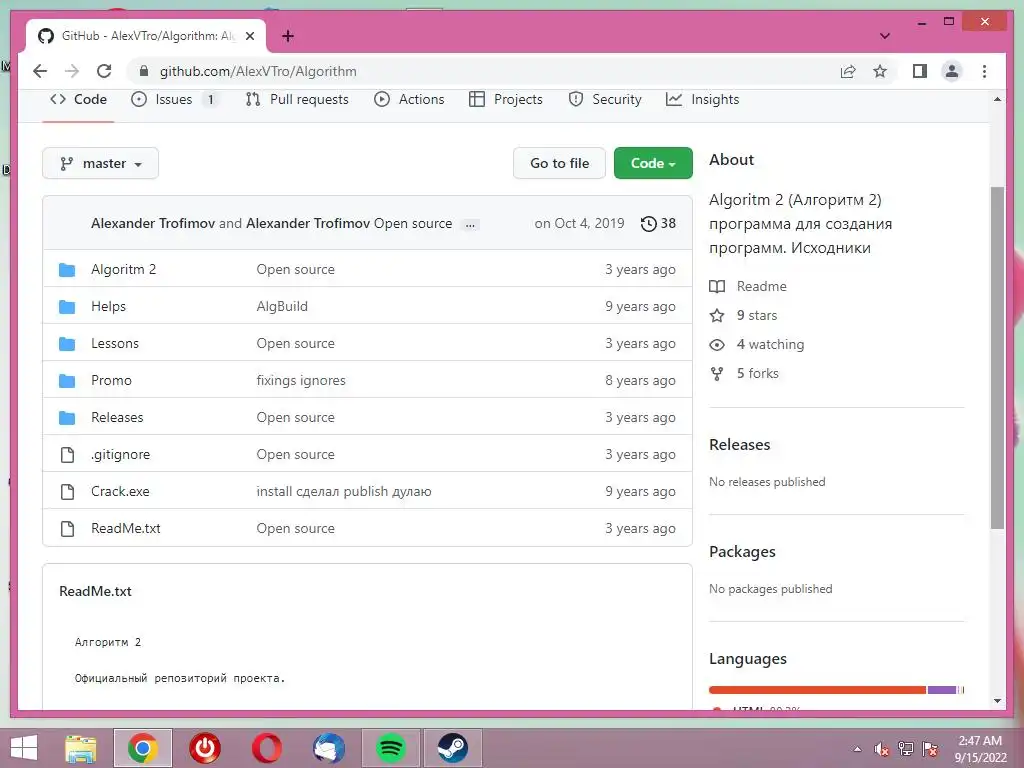
Task: Open the Packages sidebar heading link
Action: pos(743,552)
